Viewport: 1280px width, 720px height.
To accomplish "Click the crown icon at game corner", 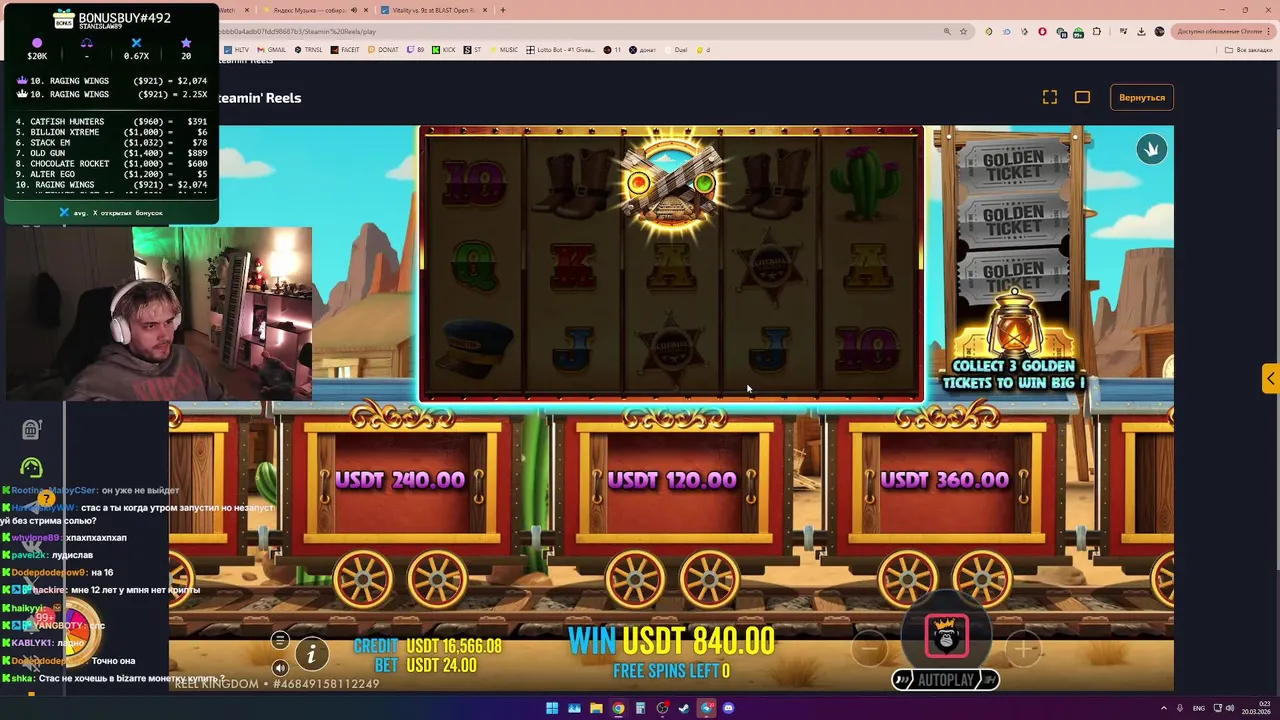I will (1151, 149).
